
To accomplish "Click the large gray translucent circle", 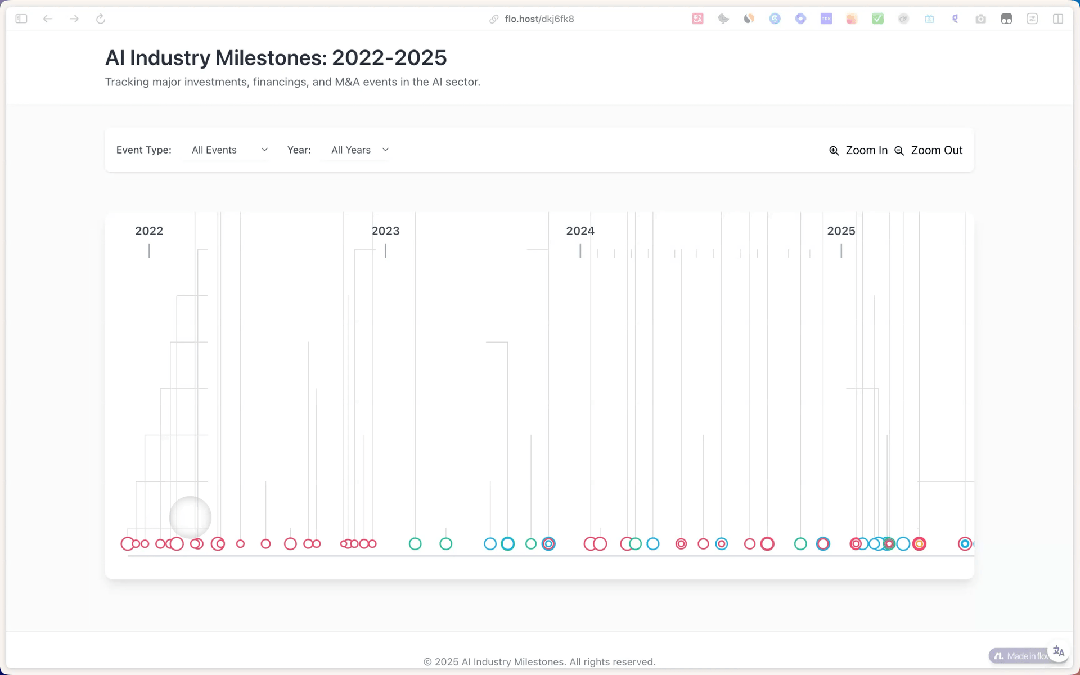I will (x=190, y=517).
